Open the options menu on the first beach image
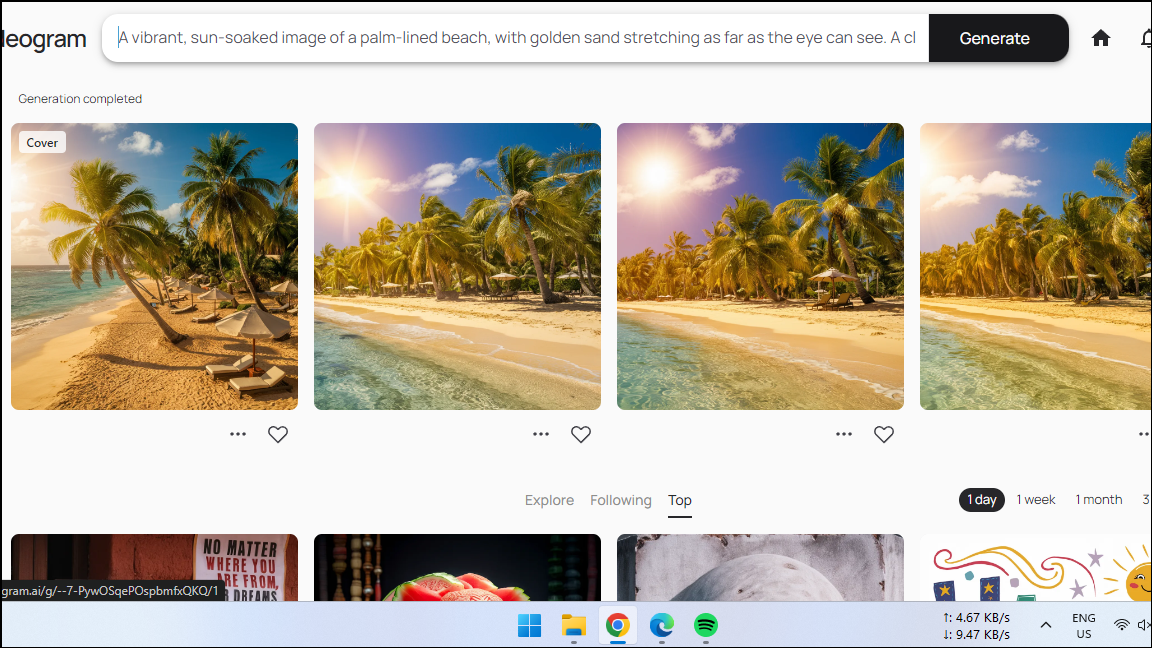1152x648 pixels. 237,434
